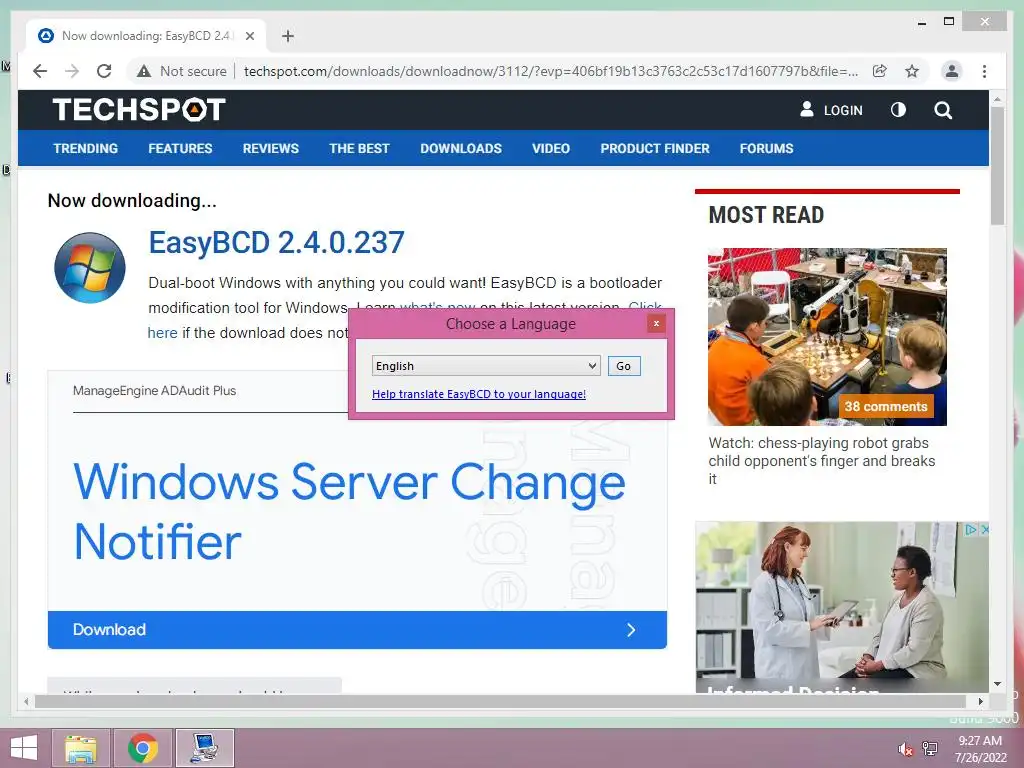This screenshot has width=1024, height=768.
Task: Click the horizontal scrollbar left arrow
Action: [25, 701]
